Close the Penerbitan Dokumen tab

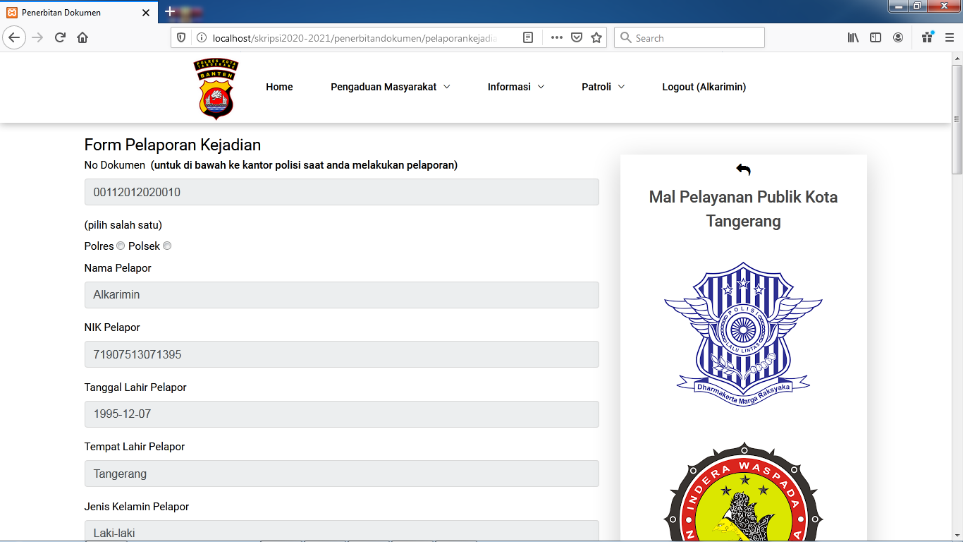tap(146, 12)
